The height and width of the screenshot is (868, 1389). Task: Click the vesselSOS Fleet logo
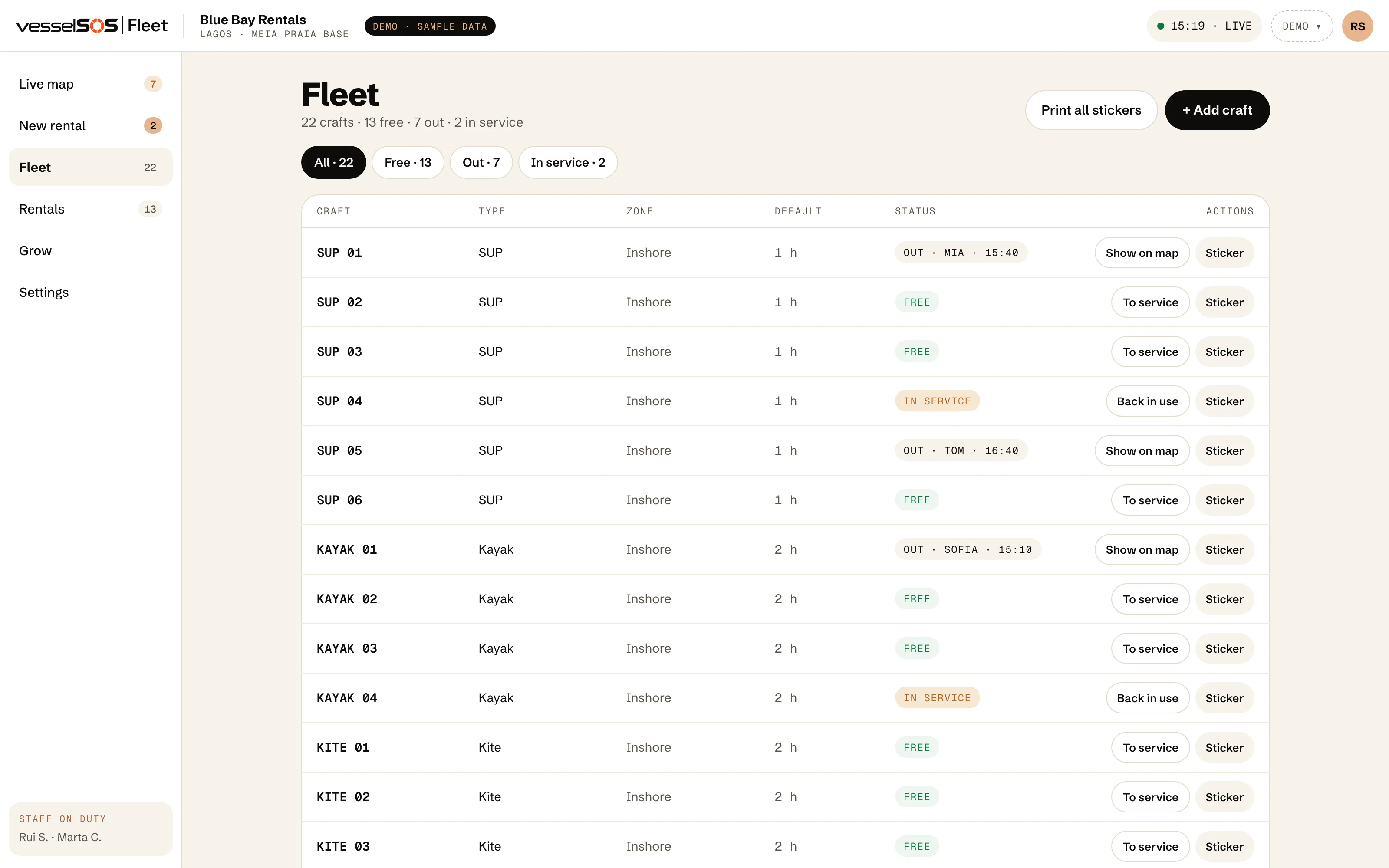point(92,26)
